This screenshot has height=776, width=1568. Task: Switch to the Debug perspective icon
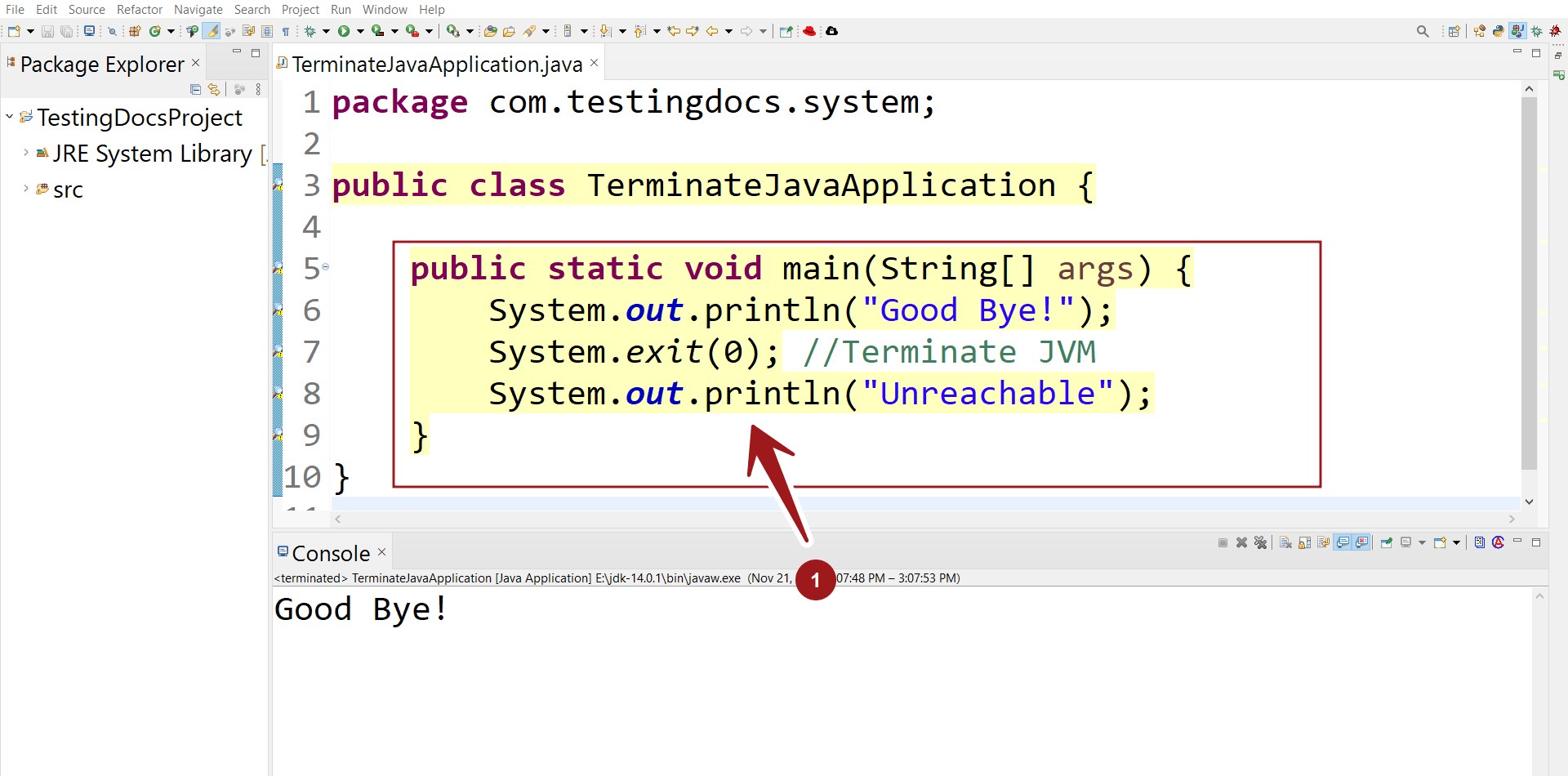pyautogui.click(x=1538, y=31)
